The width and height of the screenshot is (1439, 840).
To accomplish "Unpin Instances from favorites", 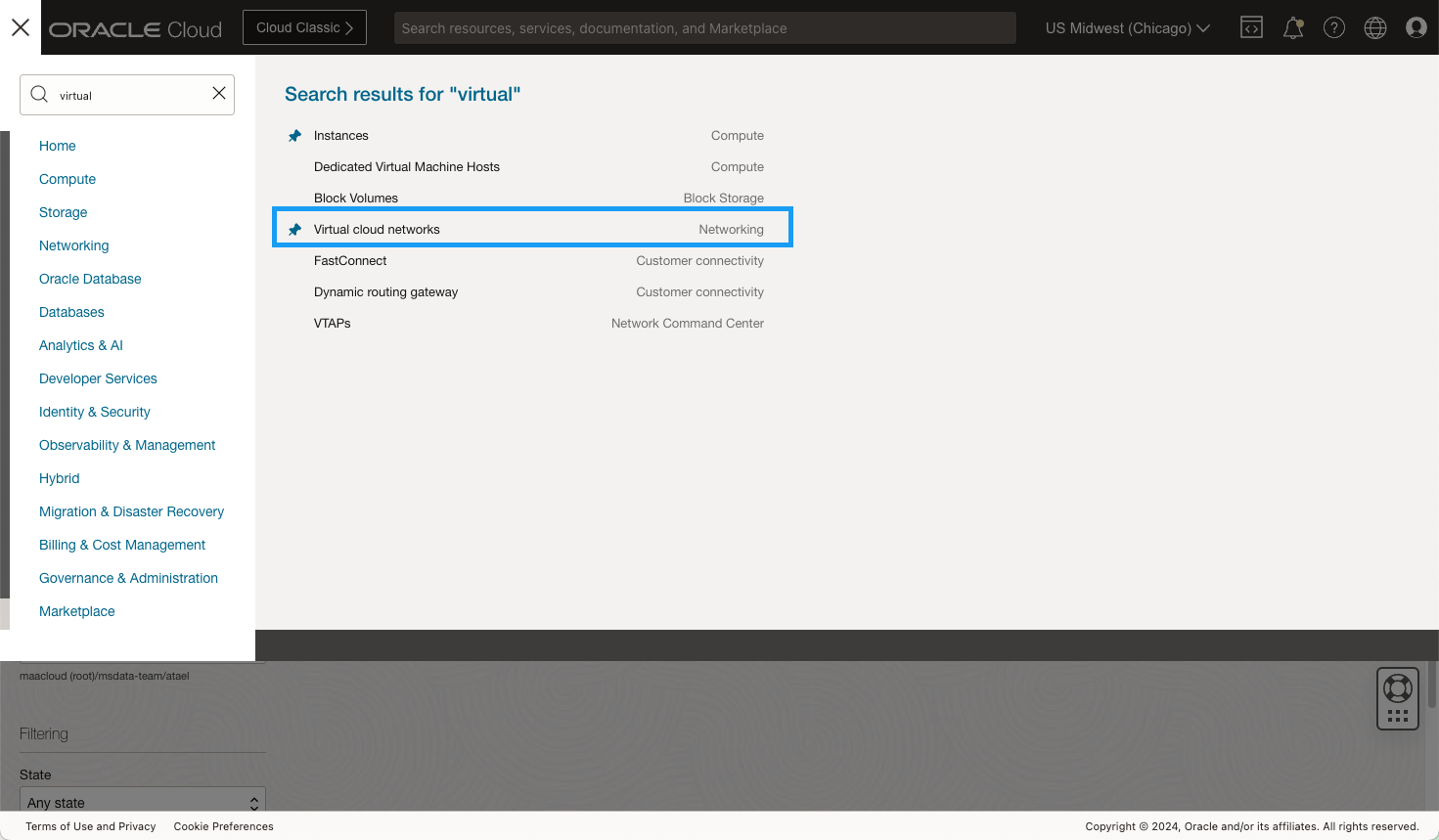I will (x=295, y=136).
